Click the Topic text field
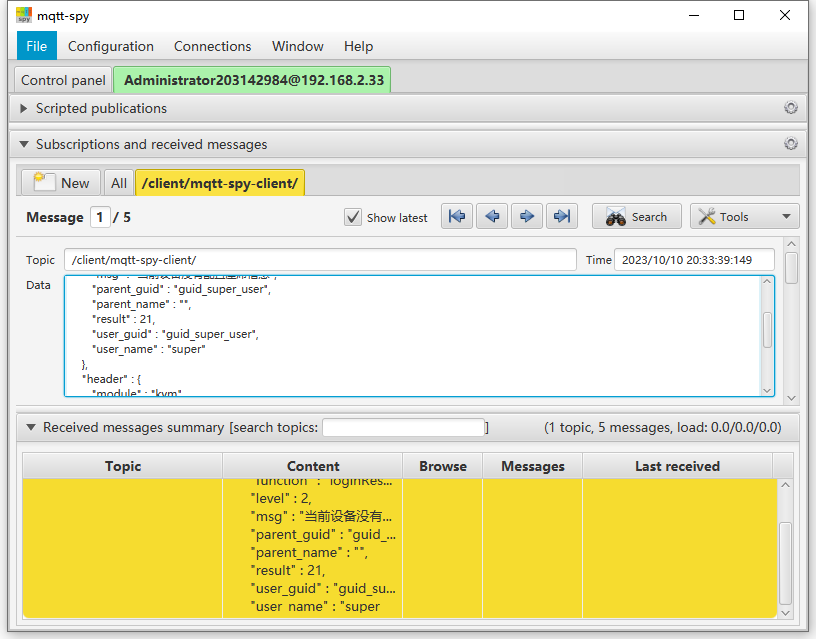This screenshot has height=639, width=816. tap(320, 260)
